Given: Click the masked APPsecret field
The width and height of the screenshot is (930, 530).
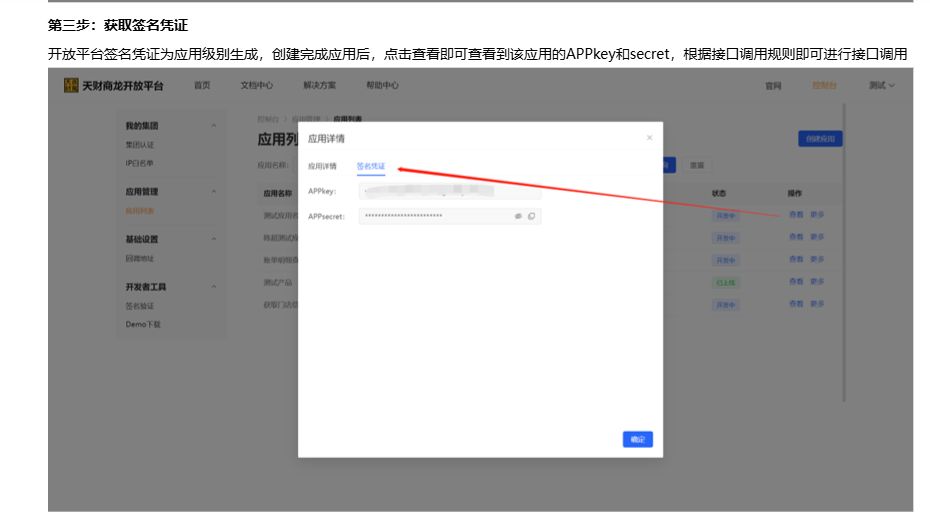Looking at the screenshot, I should (450, 216).
